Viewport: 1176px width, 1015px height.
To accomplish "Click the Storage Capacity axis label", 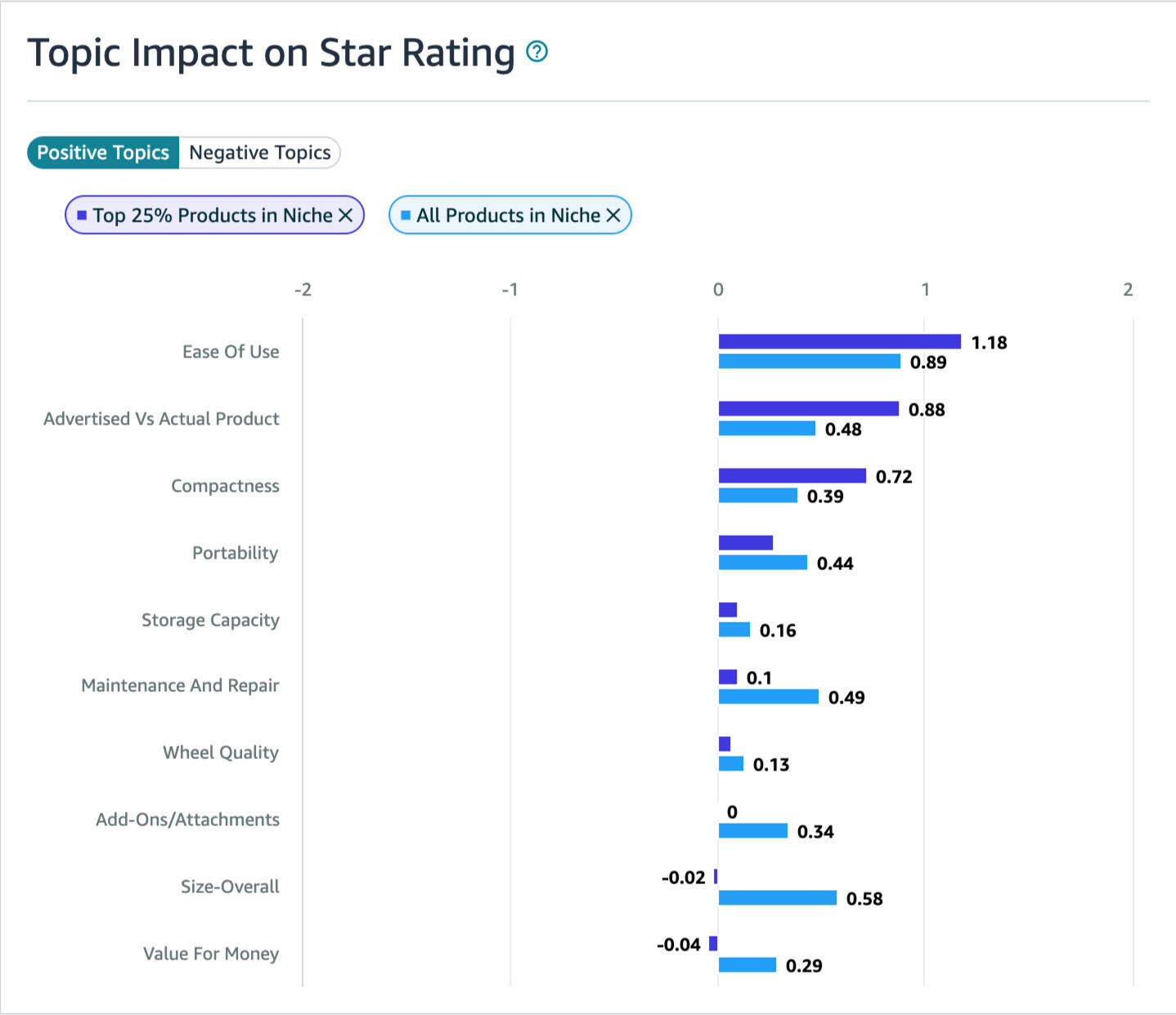I will [x=210, y=620].
